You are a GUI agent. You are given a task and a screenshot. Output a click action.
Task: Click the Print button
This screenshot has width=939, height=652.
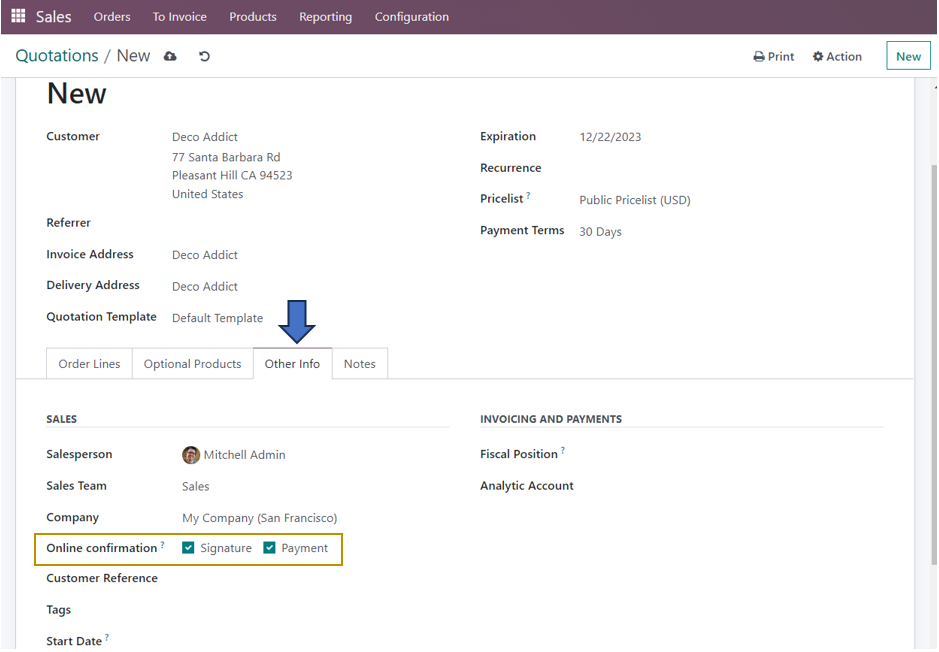coord(773,57)
